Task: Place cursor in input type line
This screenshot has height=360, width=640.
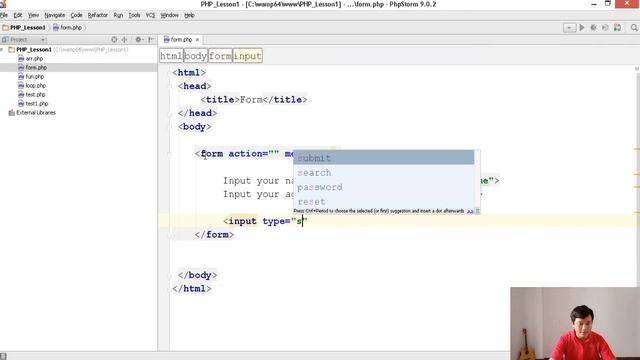Action: [x=265, y=221]
